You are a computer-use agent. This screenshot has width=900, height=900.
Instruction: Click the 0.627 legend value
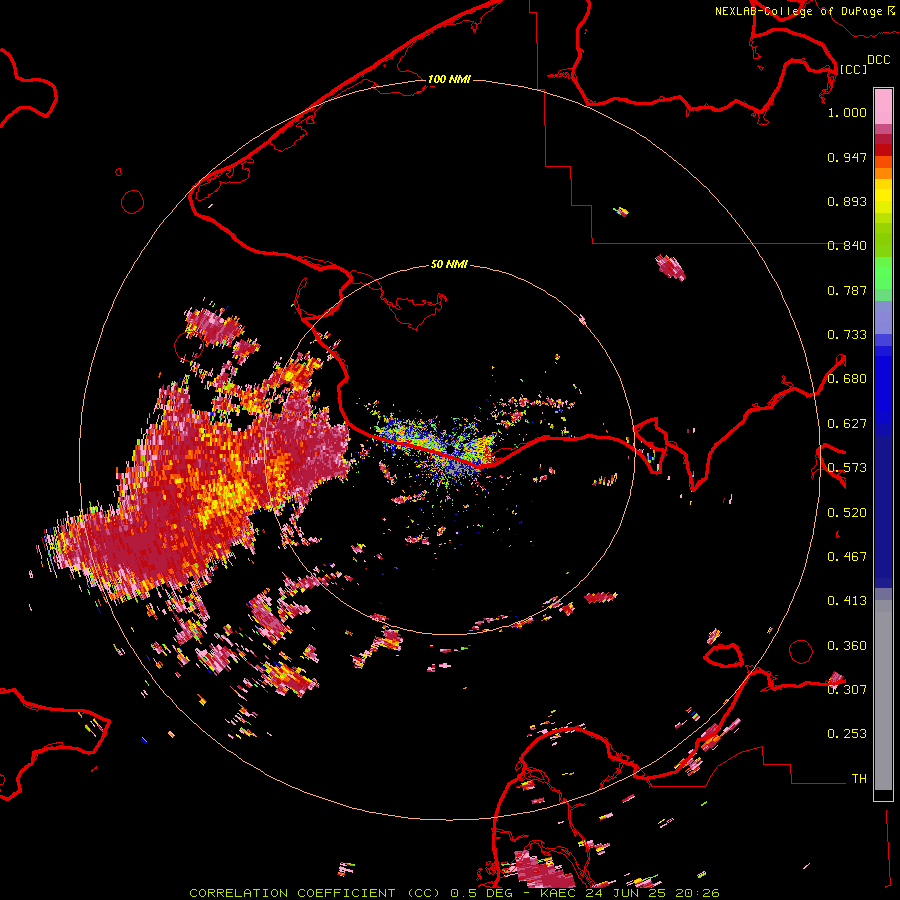[847, 424]
